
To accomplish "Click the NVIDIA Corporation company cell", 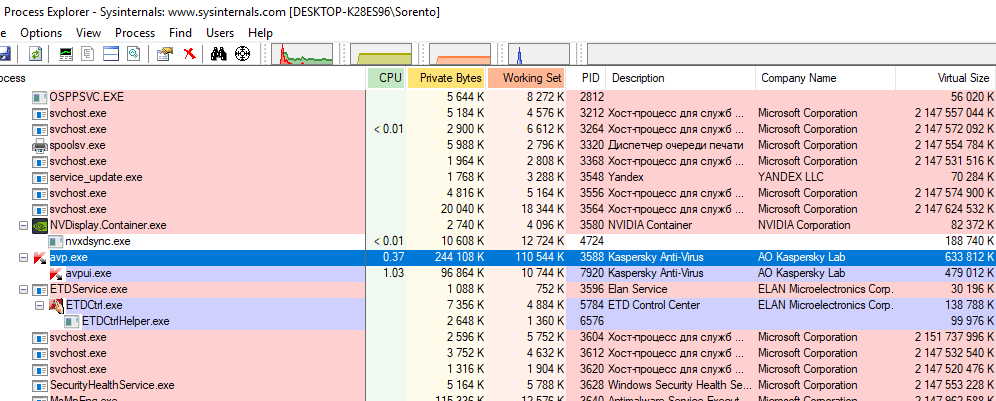I will click(x=804, y=225).
